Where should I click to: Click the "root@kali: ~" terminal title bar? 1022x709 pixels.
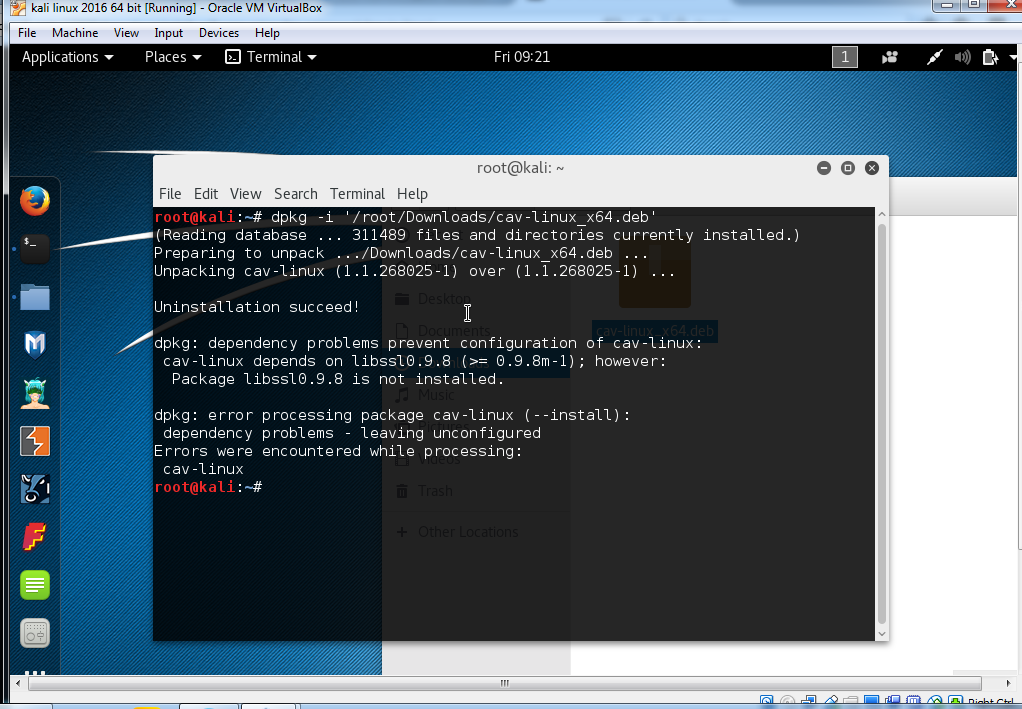coord(521,168)
